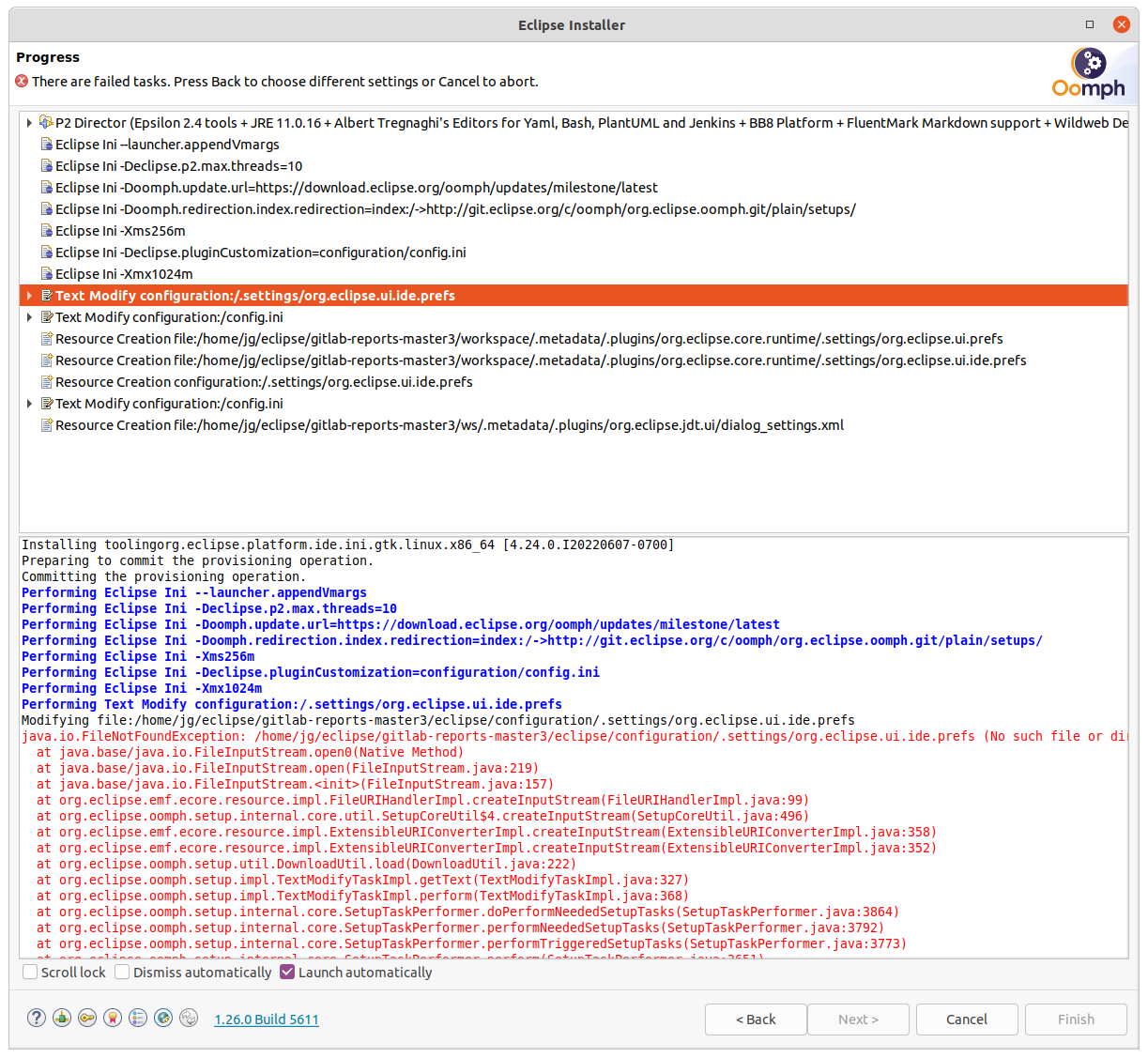Click the greyed-out Next button
Screen dimensions: 1148x1058
coord(859,1019)
